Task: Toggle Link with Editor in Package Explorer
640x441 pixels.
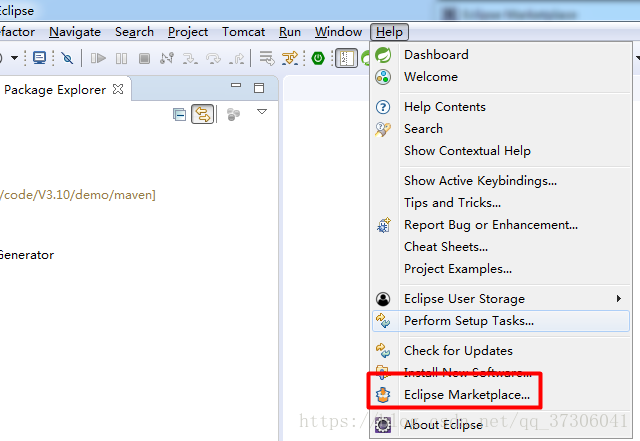Action: click(202, 114)
